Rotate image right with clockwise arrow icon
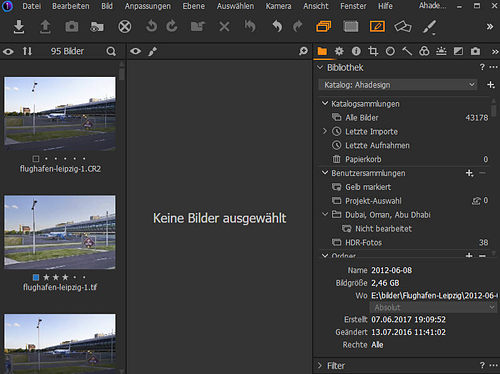This screenshot has width=500, height=374. click(172, 26)
